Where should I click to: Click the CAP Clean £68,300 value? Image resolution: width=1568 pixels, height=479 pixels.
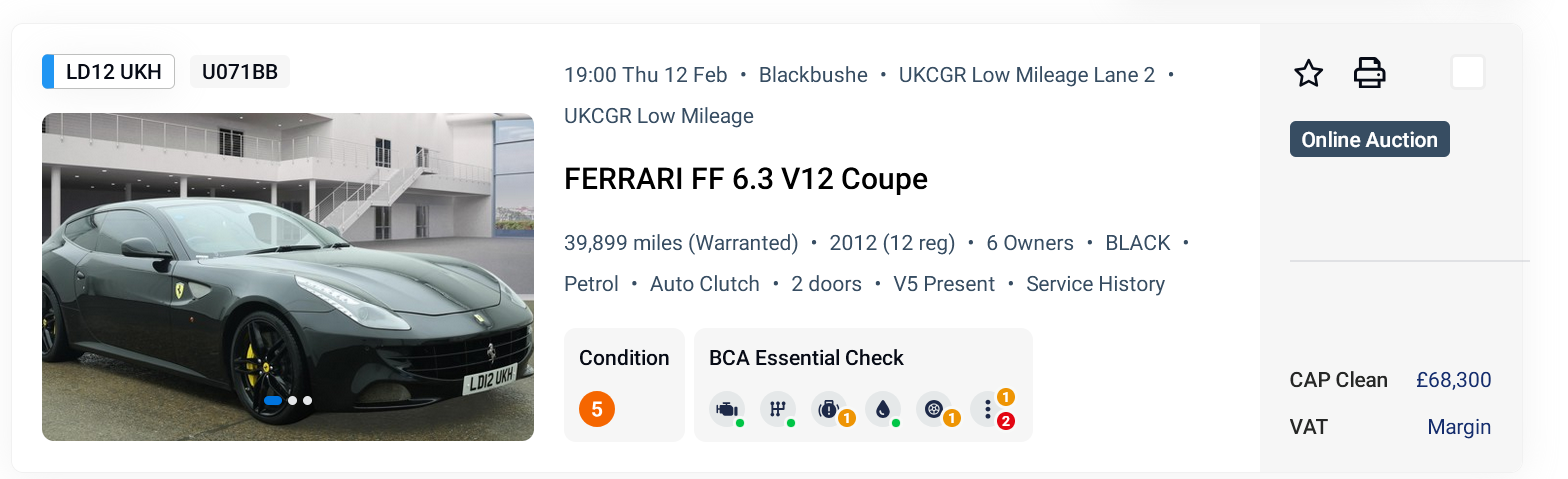click(x=1453, y=380)
